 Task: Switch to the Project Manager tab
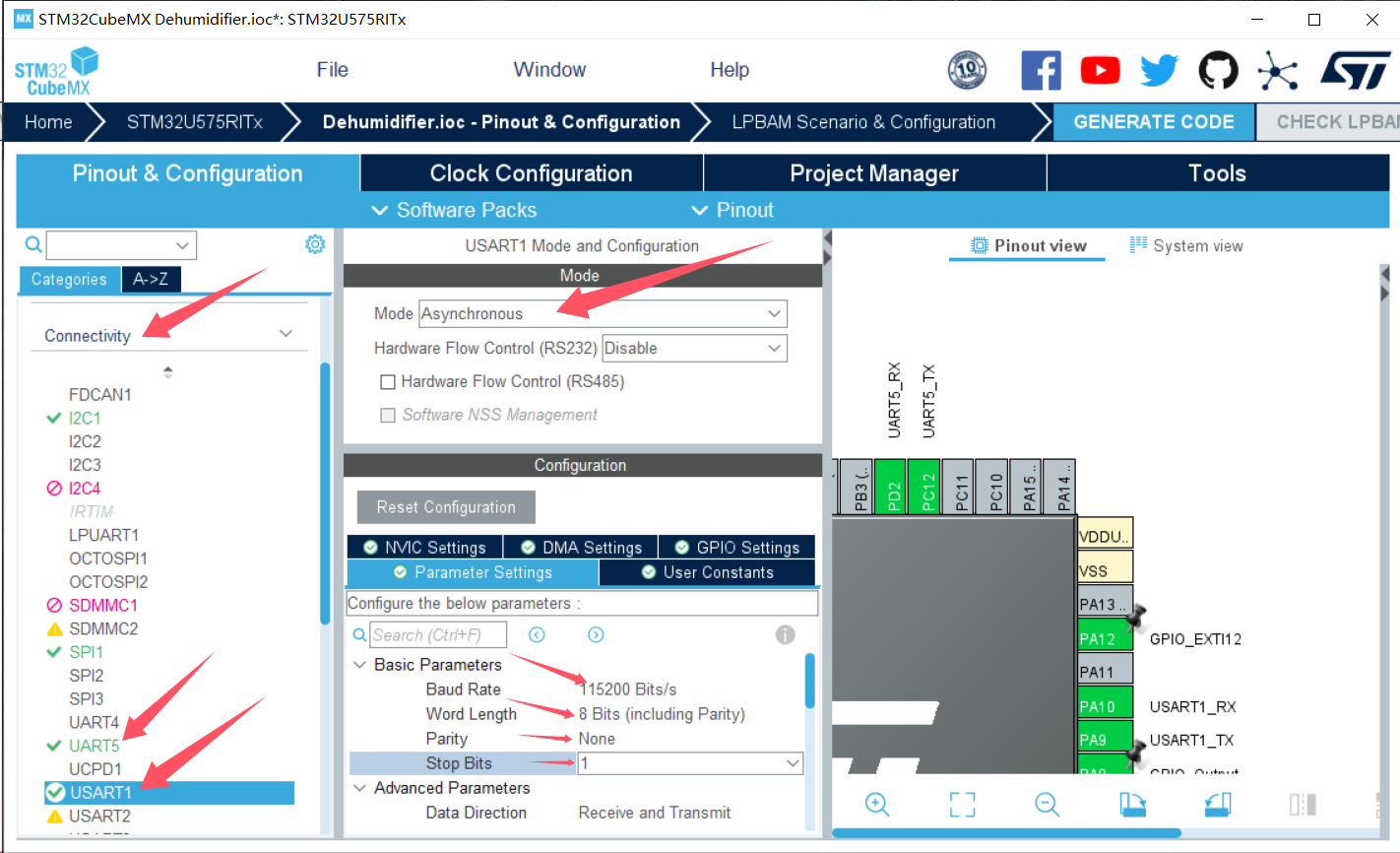[874, 173]
